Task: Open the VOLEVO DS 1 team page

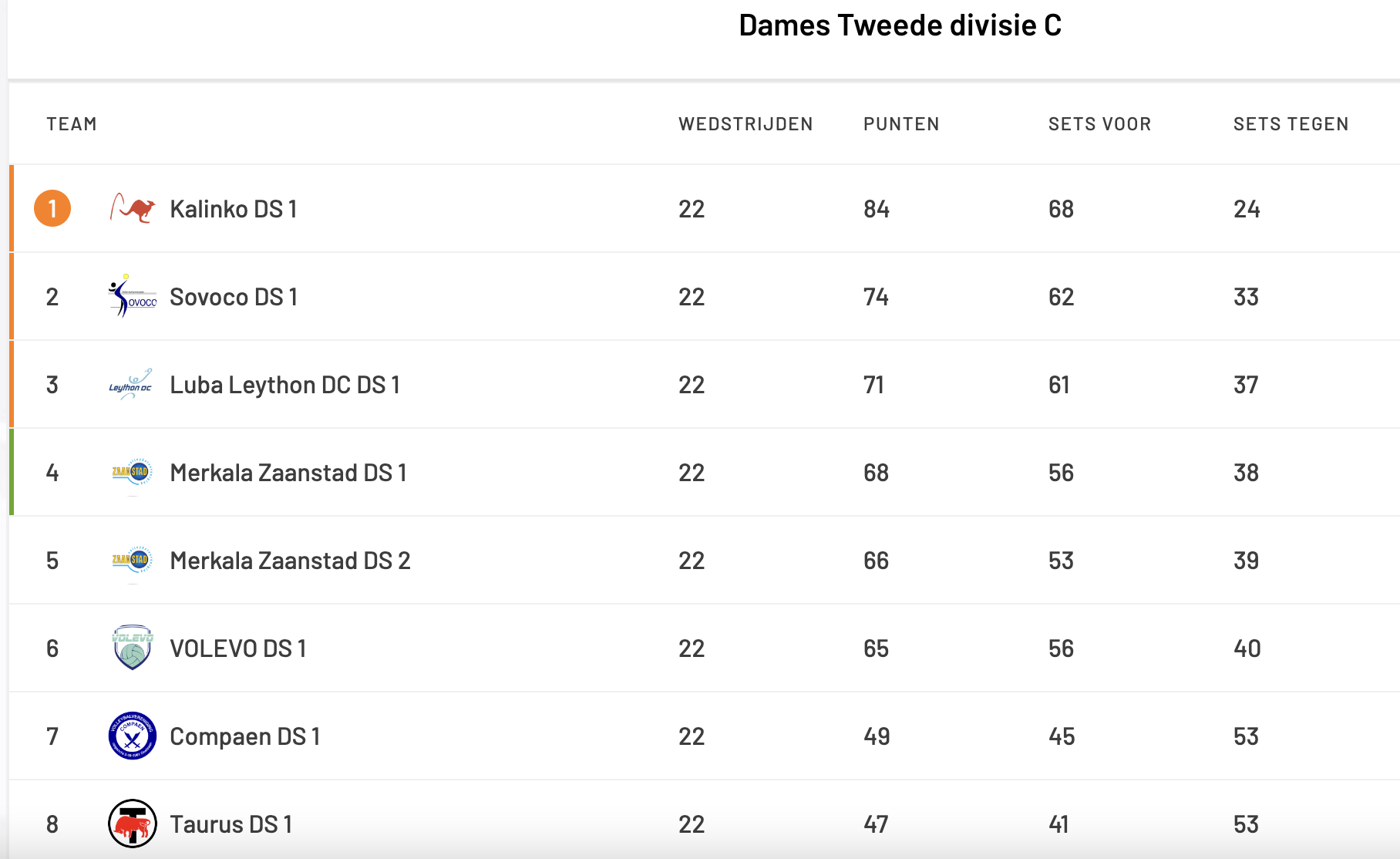Action: [x=238, y=648]
